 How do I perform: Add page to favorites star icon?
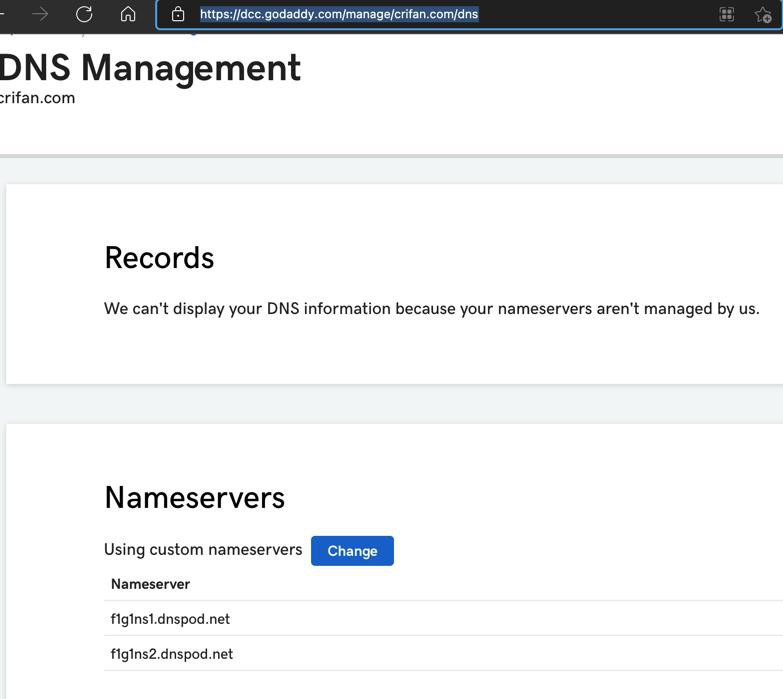coord(763,14)
